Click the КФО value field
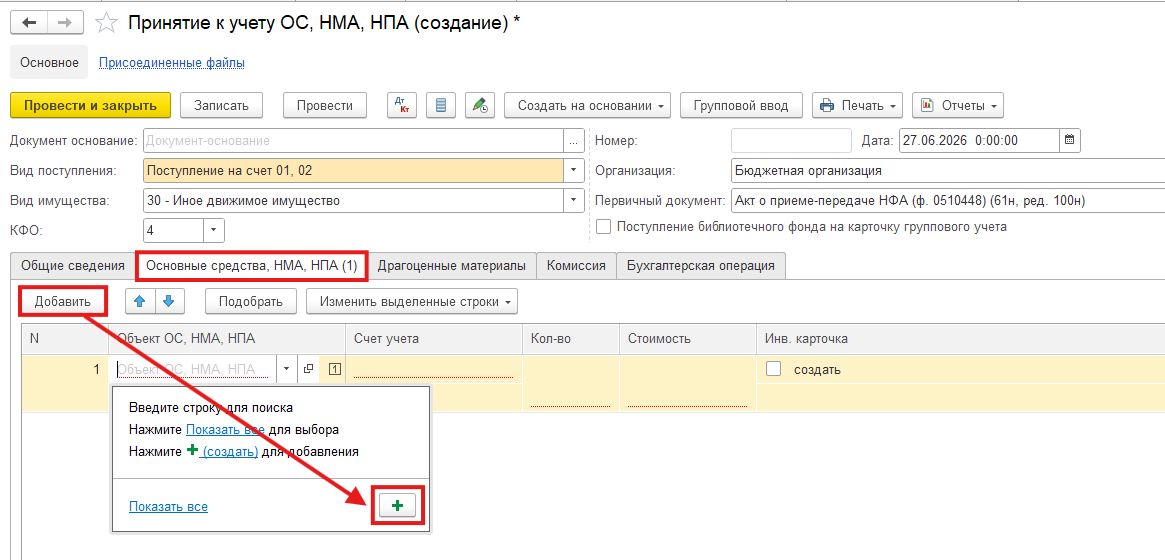 (x=172, y=230)
